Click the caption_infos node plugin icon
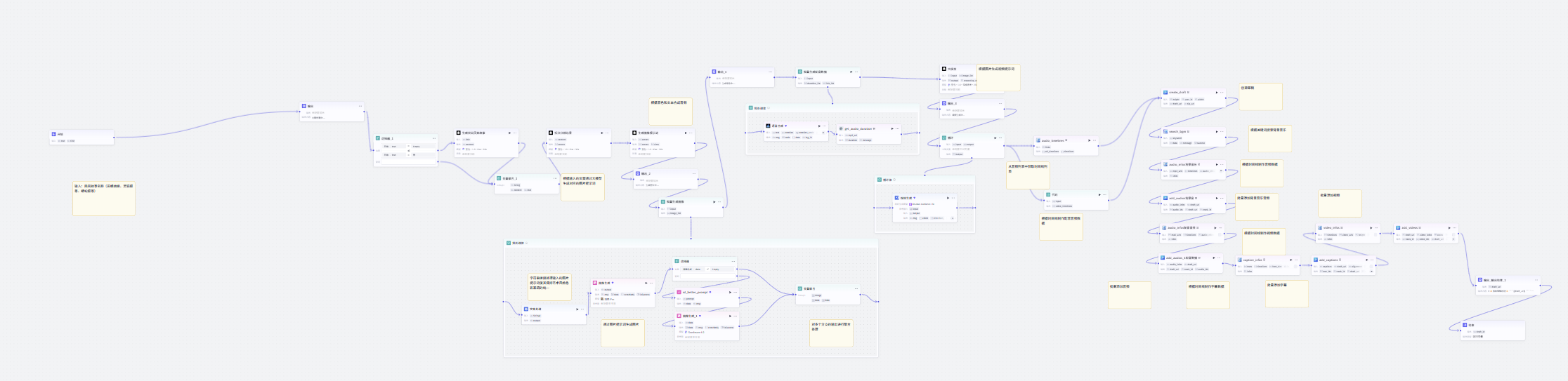The width and height of the screenshot is (1568, 381). [1240, 260]
